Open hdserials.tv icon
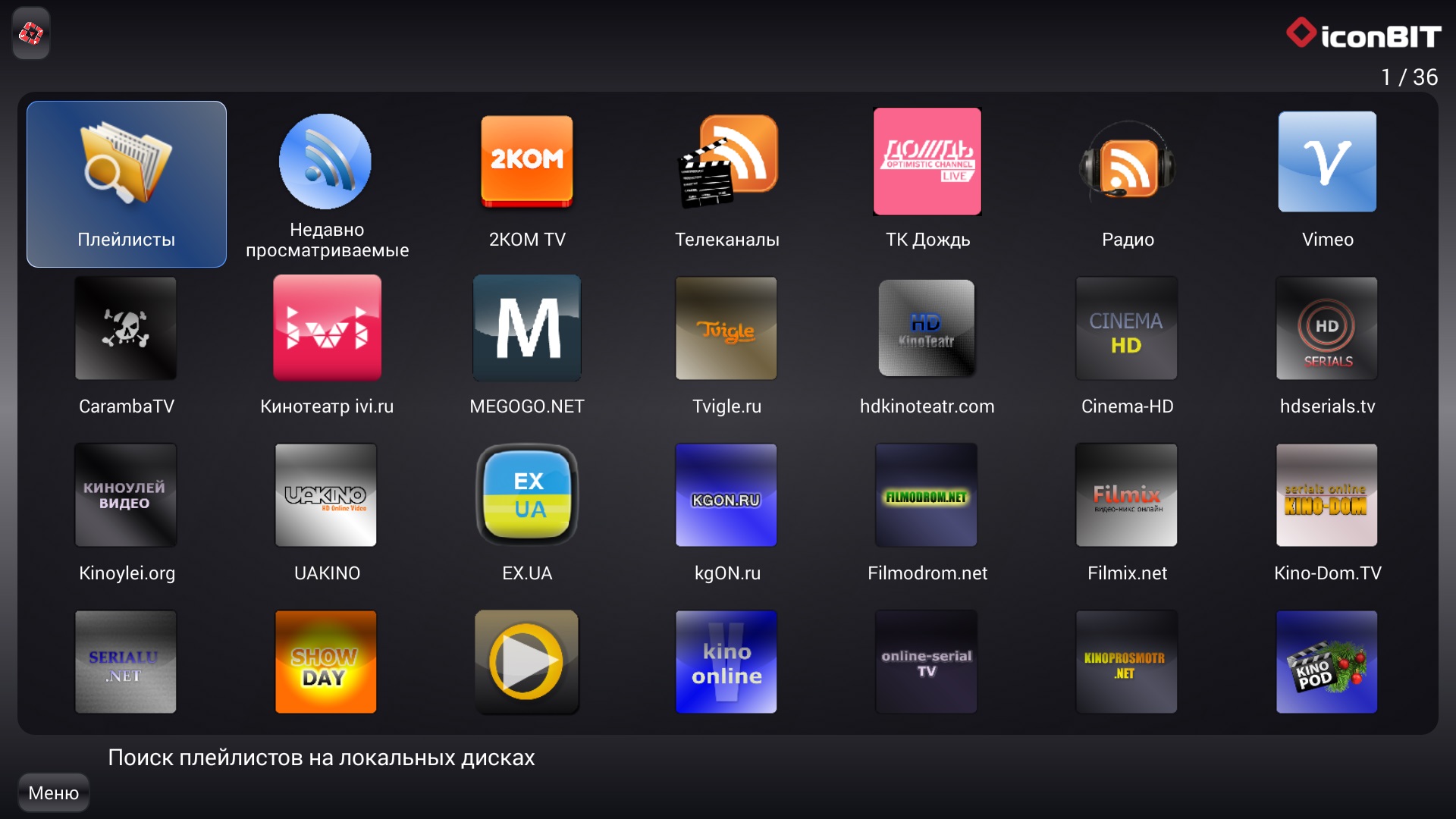Image resolution: width=1456 pixels, height=819 pixels. [1327, 328]
